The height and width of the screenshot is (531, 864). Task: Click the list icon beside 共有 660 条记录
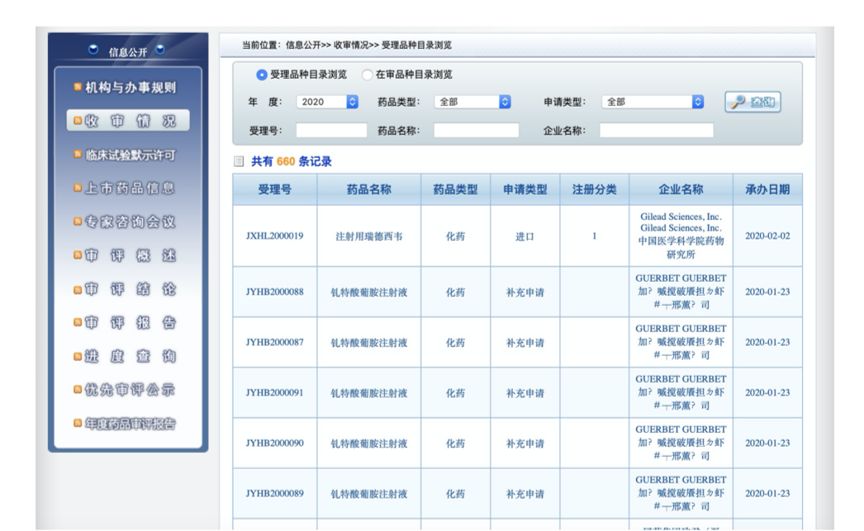point(238,161)
